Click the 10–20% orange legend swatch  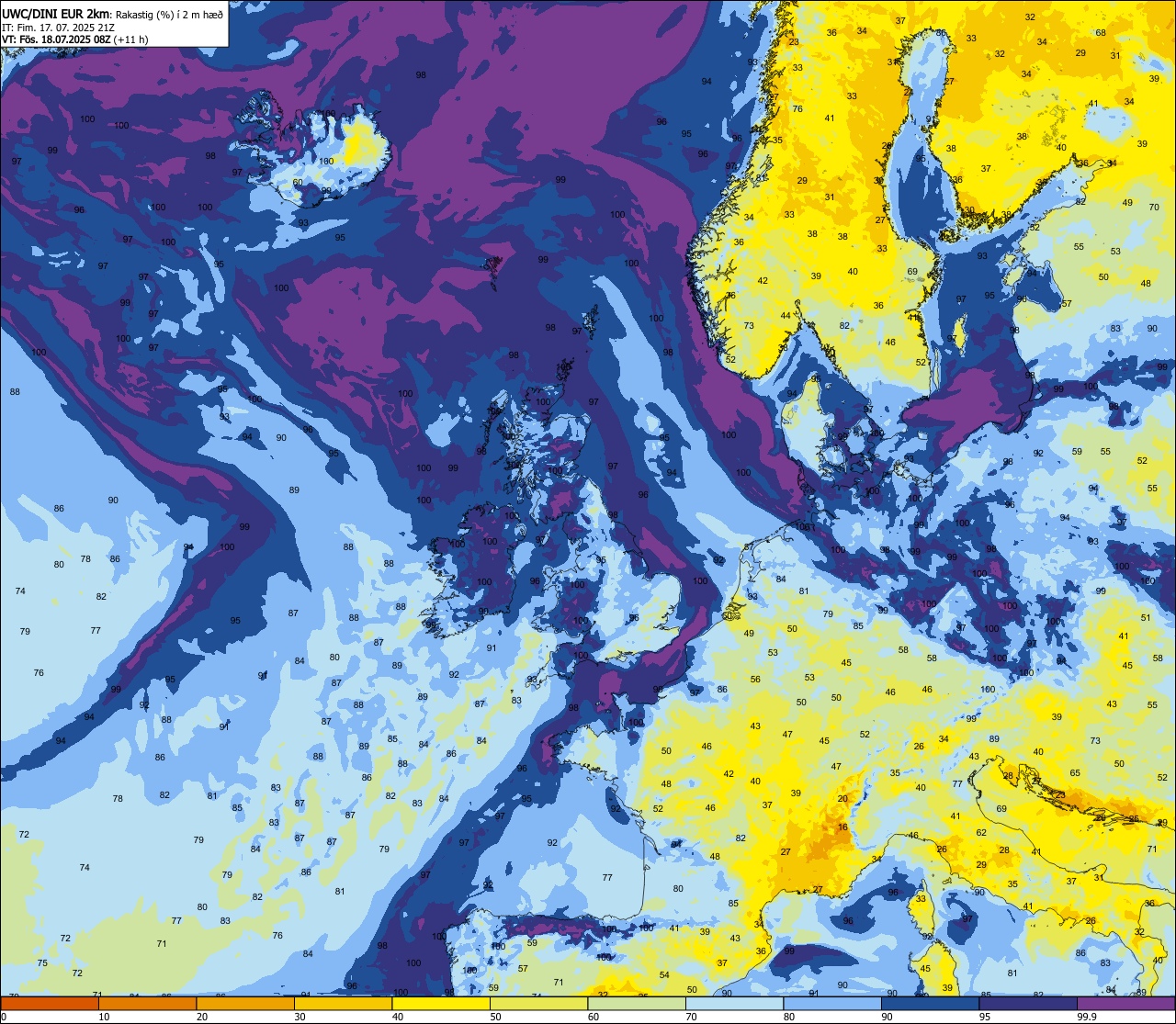click(147, 1003)
